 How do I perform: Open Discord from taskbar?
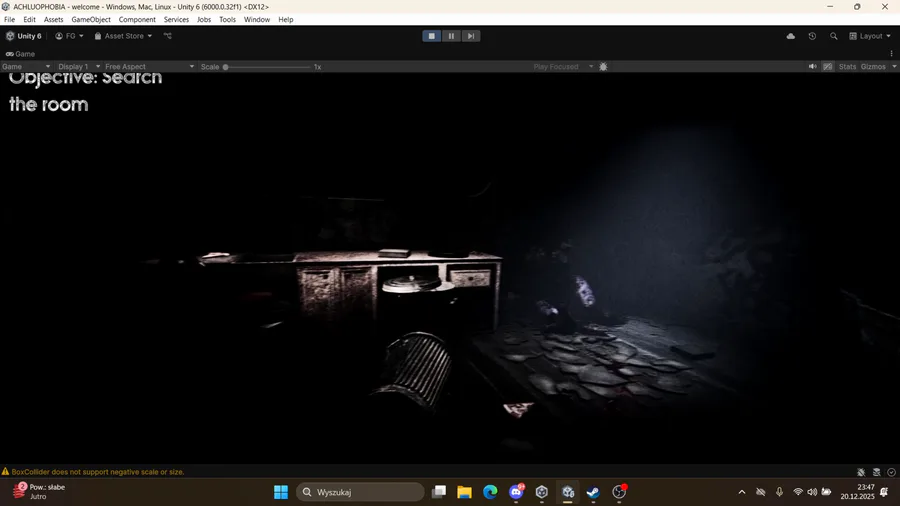[x=516, y=492]
